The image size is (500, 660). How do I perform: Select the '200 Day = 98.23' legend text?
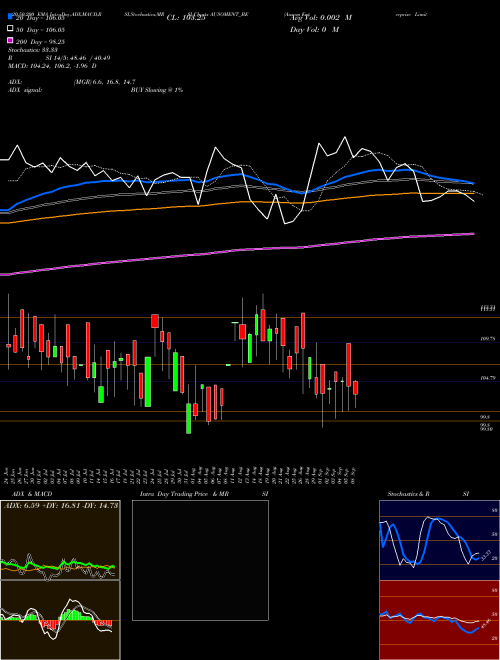point(40,42)
